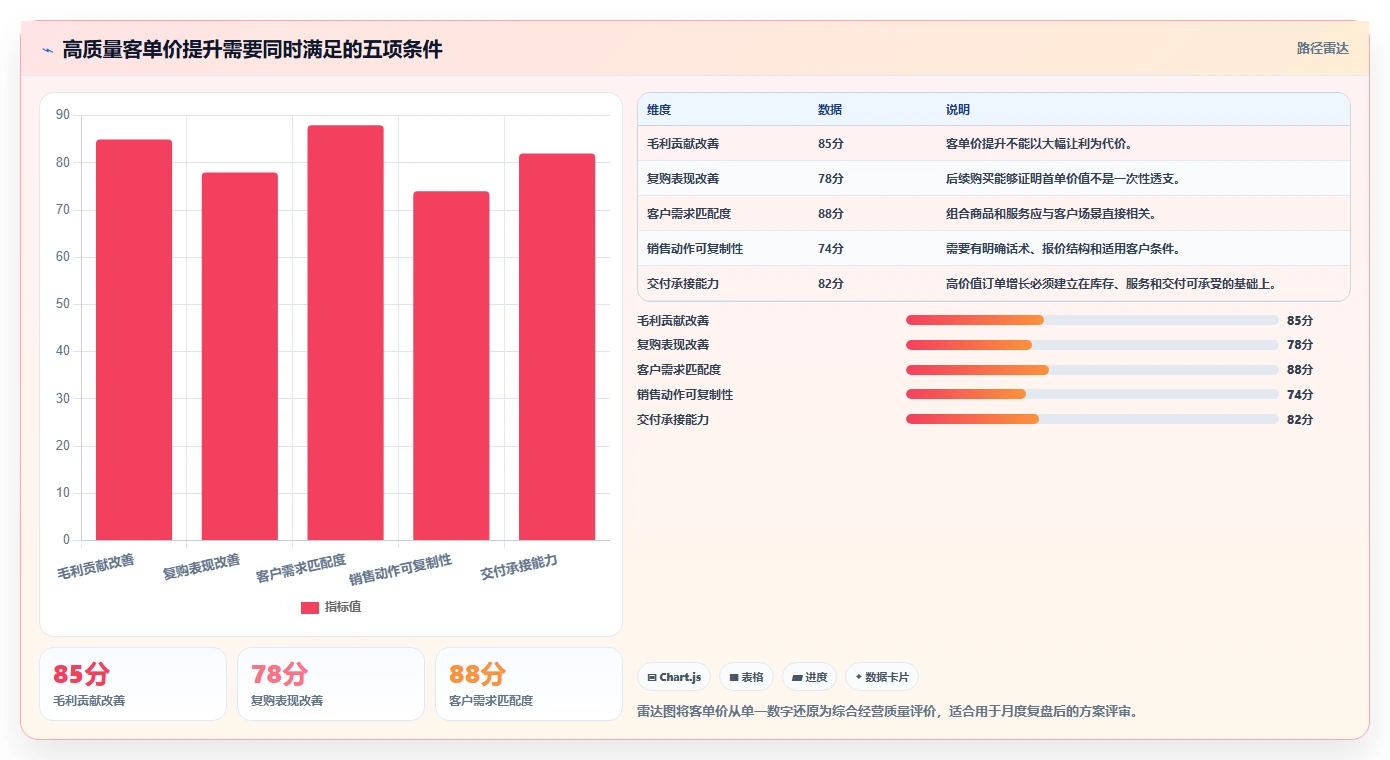Click the 82分 value next to progress bar

point(1300,420)
